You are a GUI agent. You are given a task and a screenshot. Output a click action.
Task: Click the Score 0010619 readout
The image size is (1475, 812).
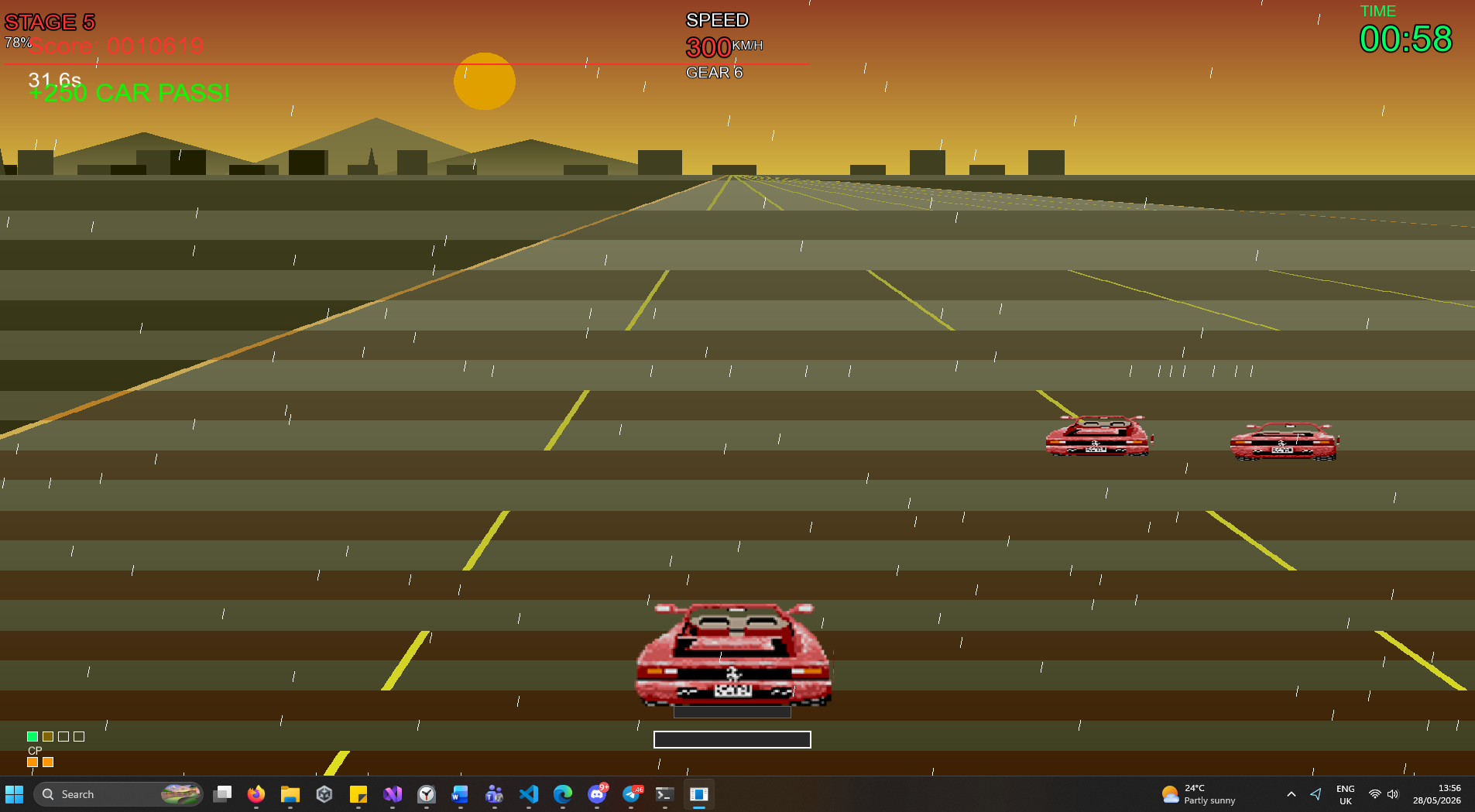click(117, 46)
